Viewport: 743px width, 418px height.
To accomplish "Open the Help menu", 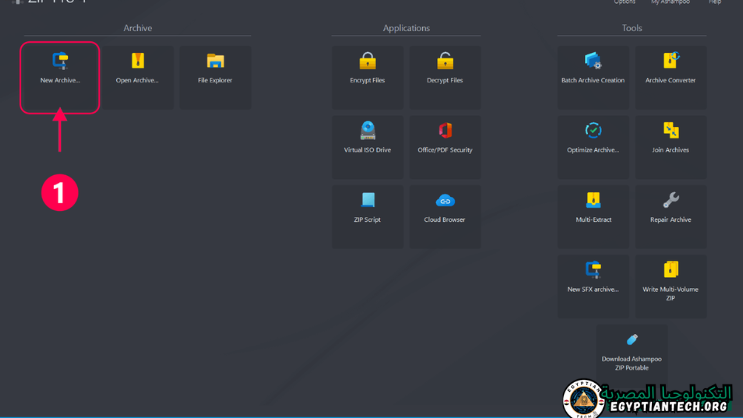I will tap(715, 2).
